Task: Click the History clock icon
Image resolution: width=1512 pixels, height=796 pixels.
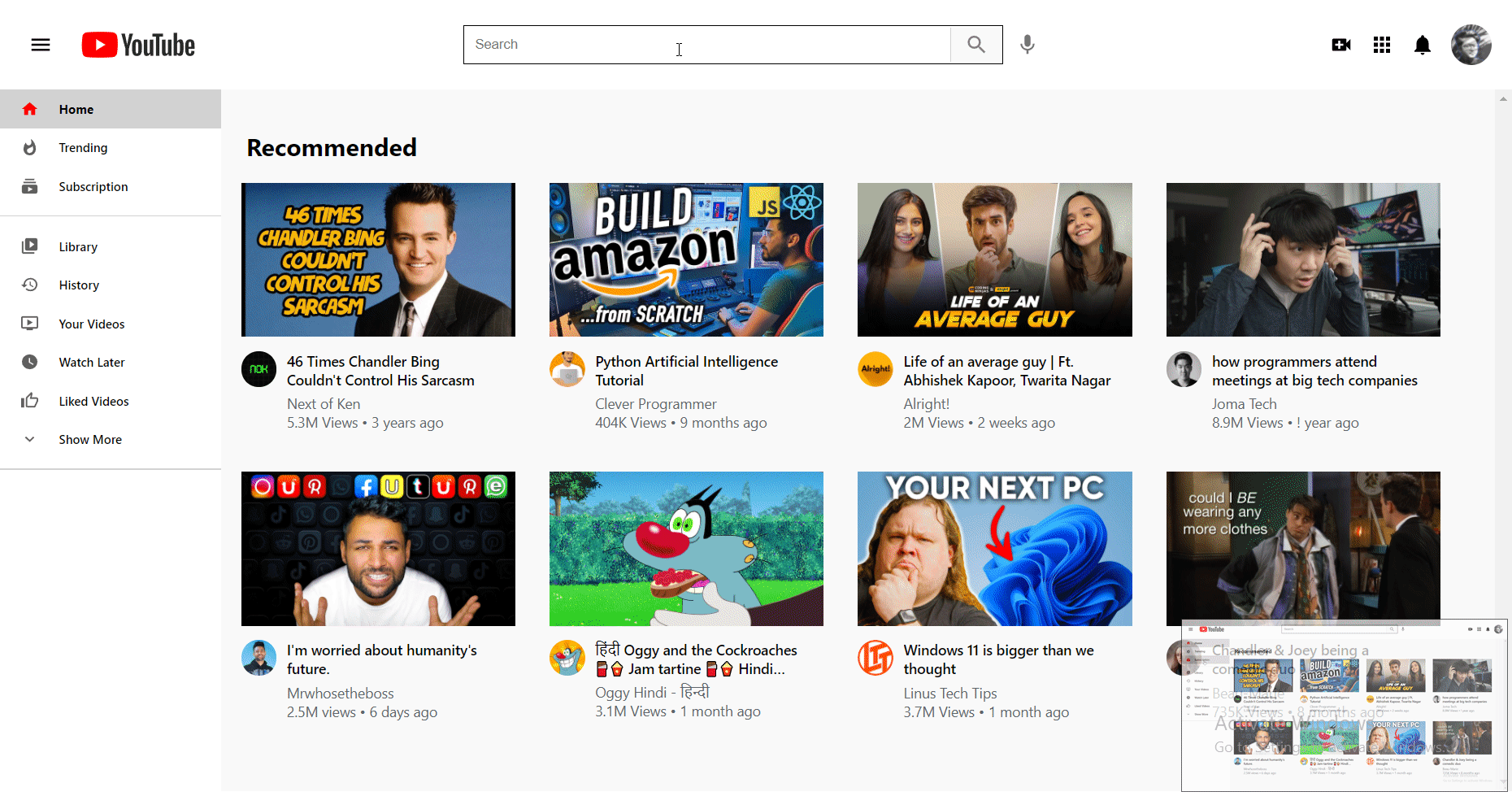Action: (x=30, y=285)
